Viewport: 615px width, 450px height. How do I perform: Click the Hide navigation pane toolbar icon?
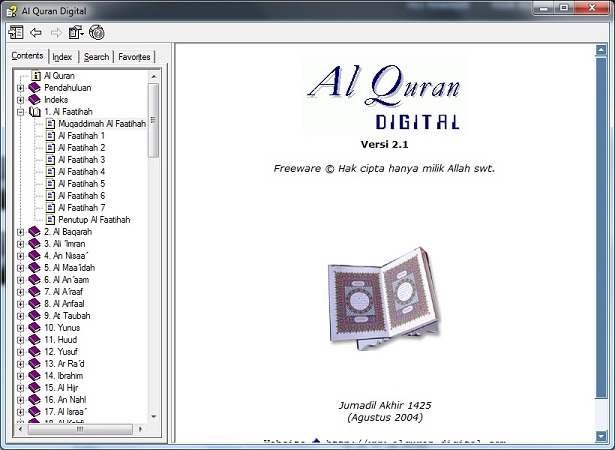tap(16, 33)
